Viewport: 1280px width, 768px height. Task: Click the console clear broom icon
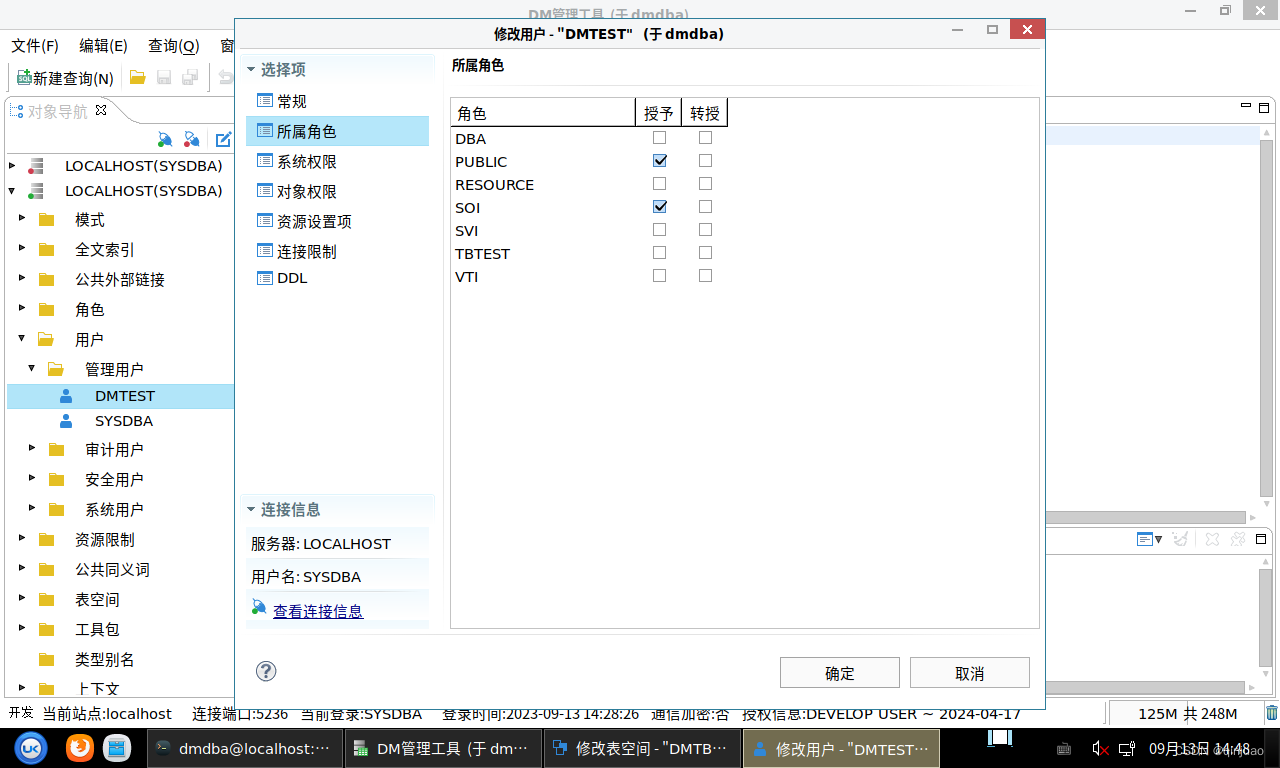point(1180,539)
